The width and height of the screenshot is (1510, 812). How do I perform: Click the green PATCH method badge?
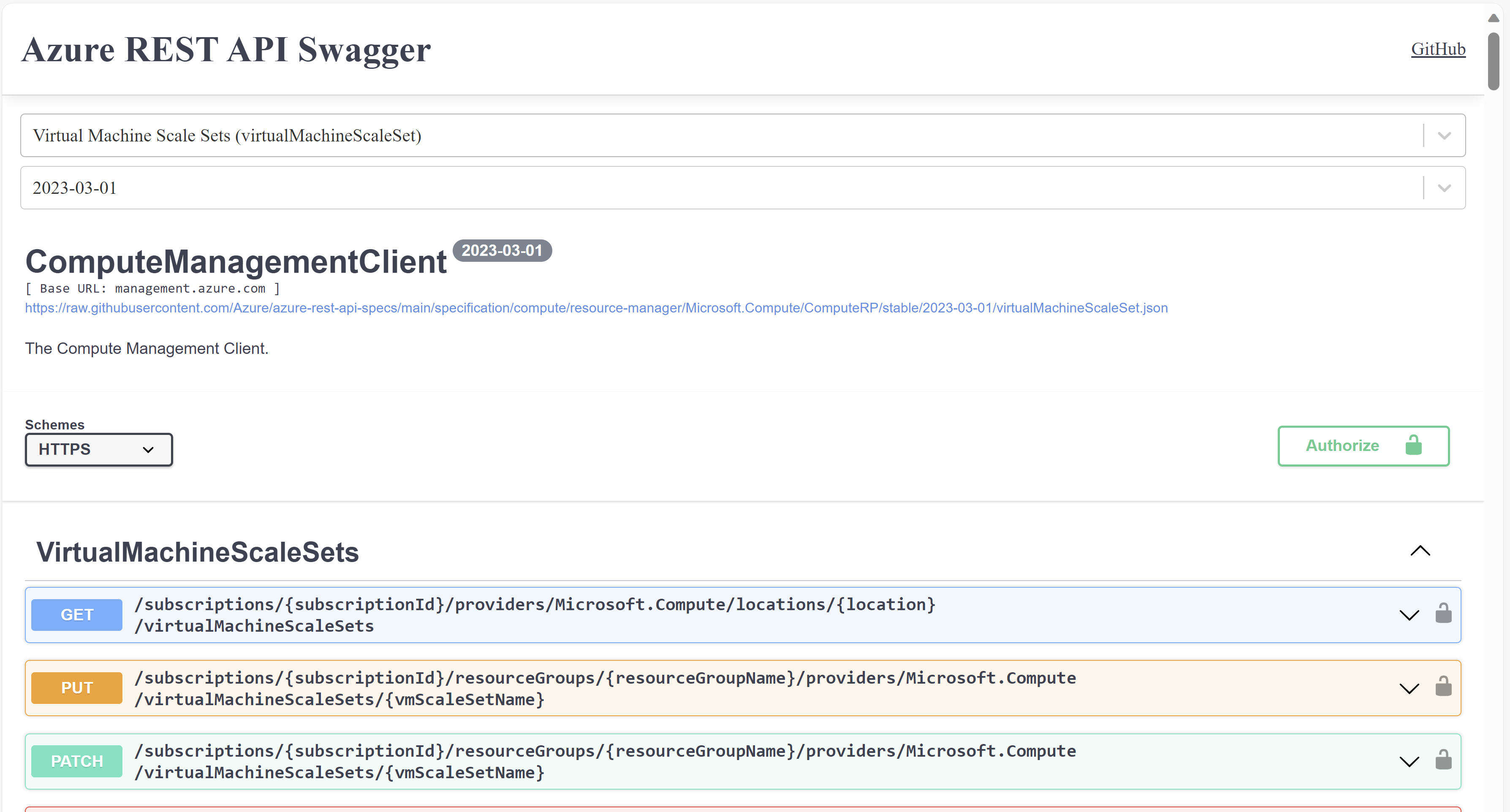(x=77, y=762)
